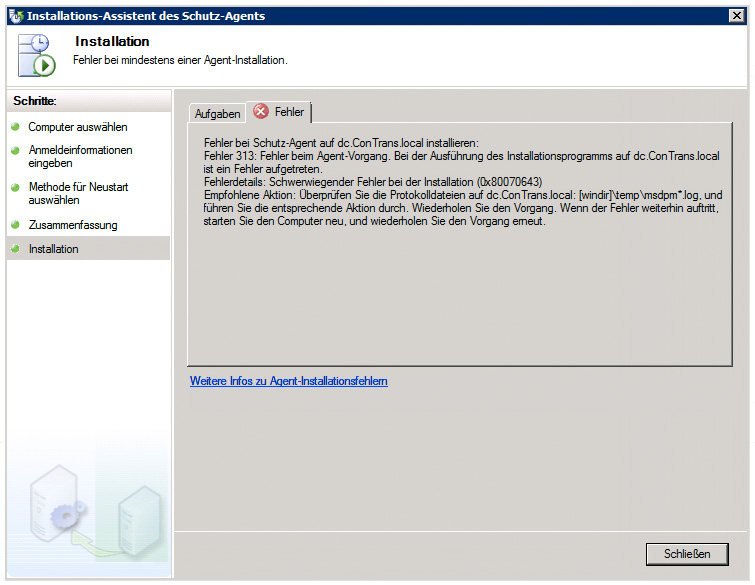Click green bullet next to Computer auswählen

[x=15, y=127]
